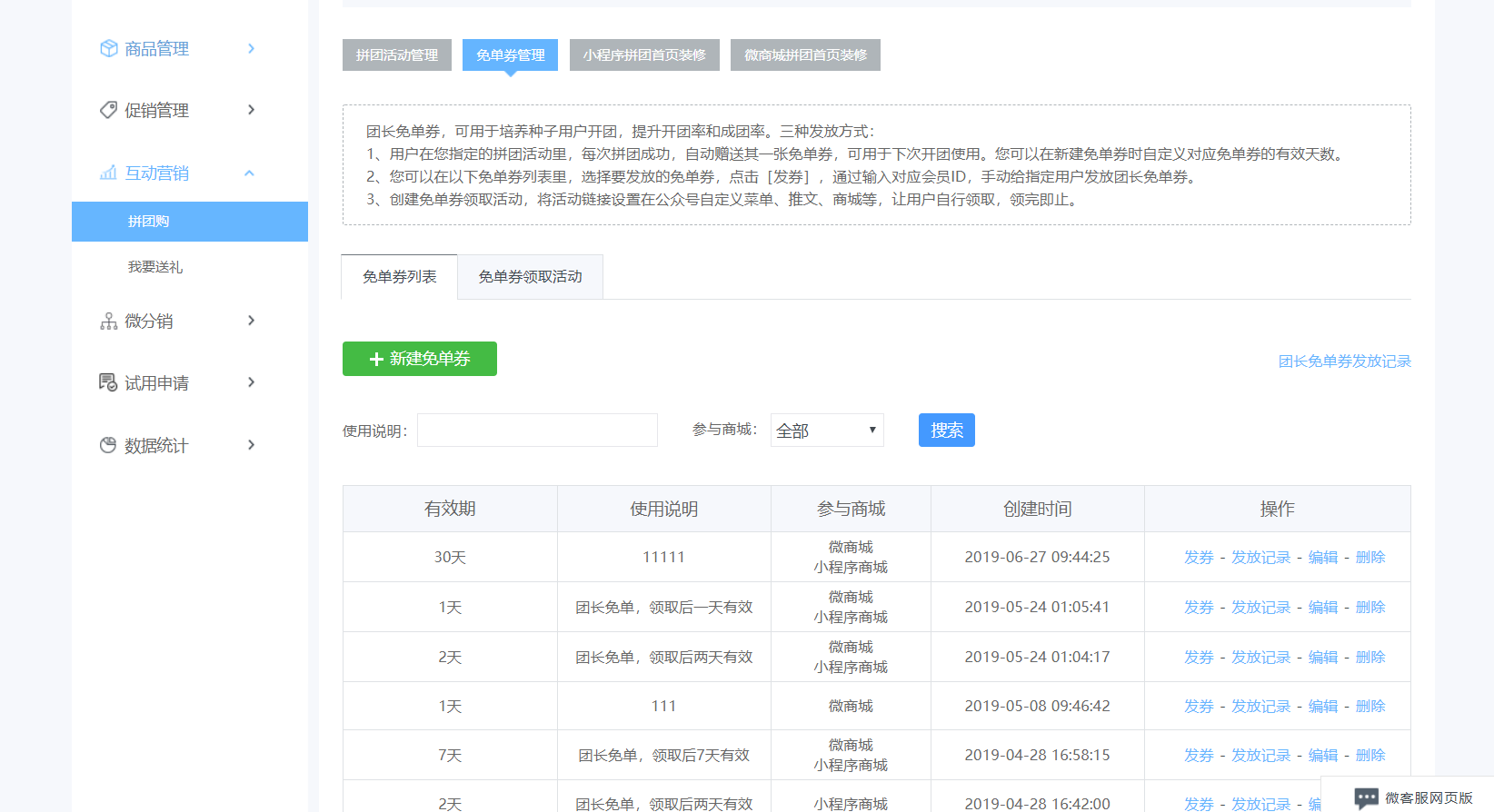The height and width of the screenshot is (812, 1494).
Task: Open 发放记录 for 2019-05-24 01:04:17 row
Action: click(1260, 658)
